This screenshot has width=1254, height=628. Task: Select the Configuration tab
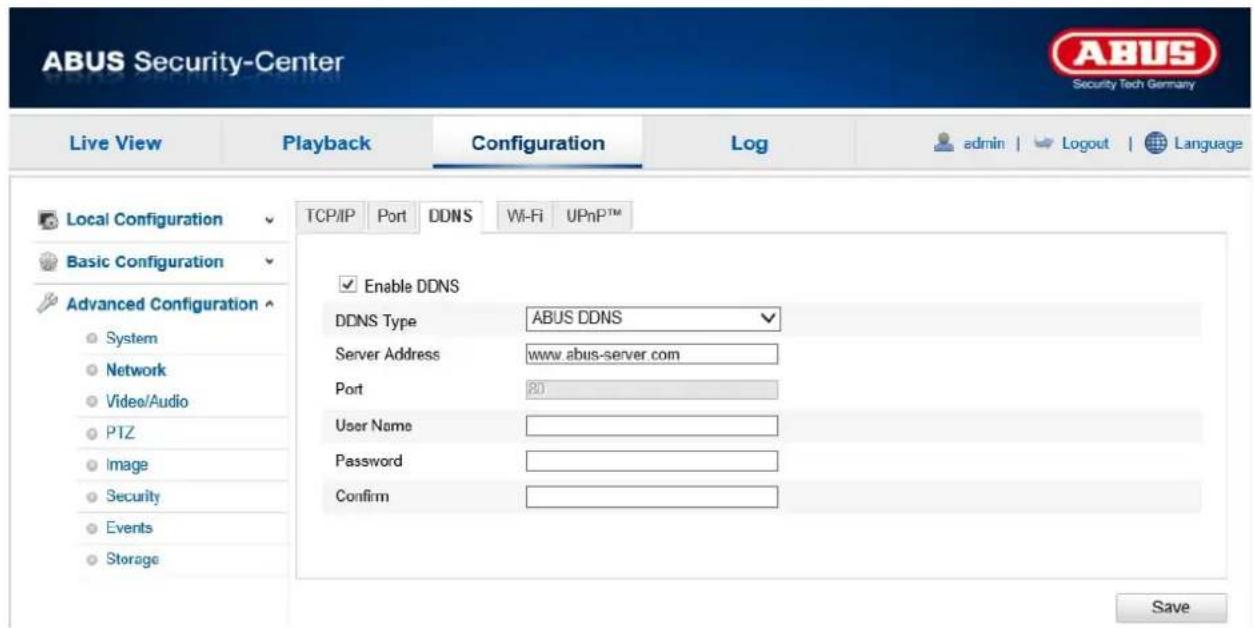tap(538, 143)
